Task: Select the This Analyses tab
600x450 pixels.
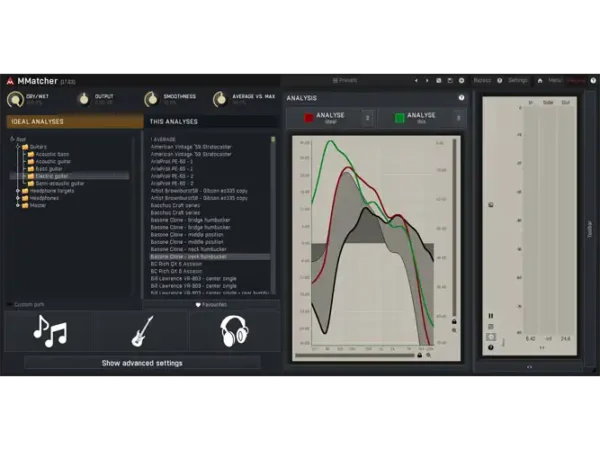Action: (211, 121)
